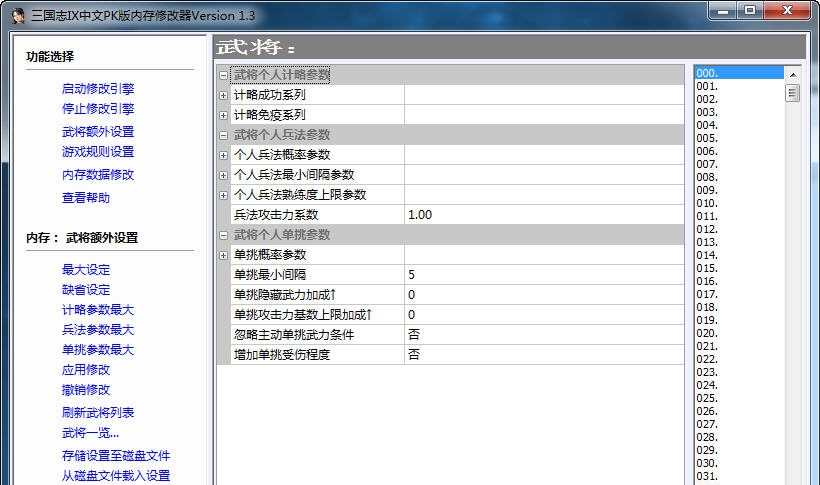Close the modifier window
Viewport: 820px width, 485px height.
point(788,10)
